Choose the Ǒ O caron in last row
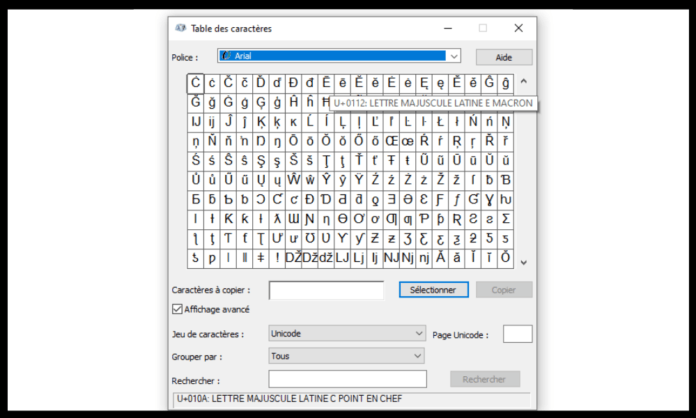696x418 pixels. [x=506, y=258]
